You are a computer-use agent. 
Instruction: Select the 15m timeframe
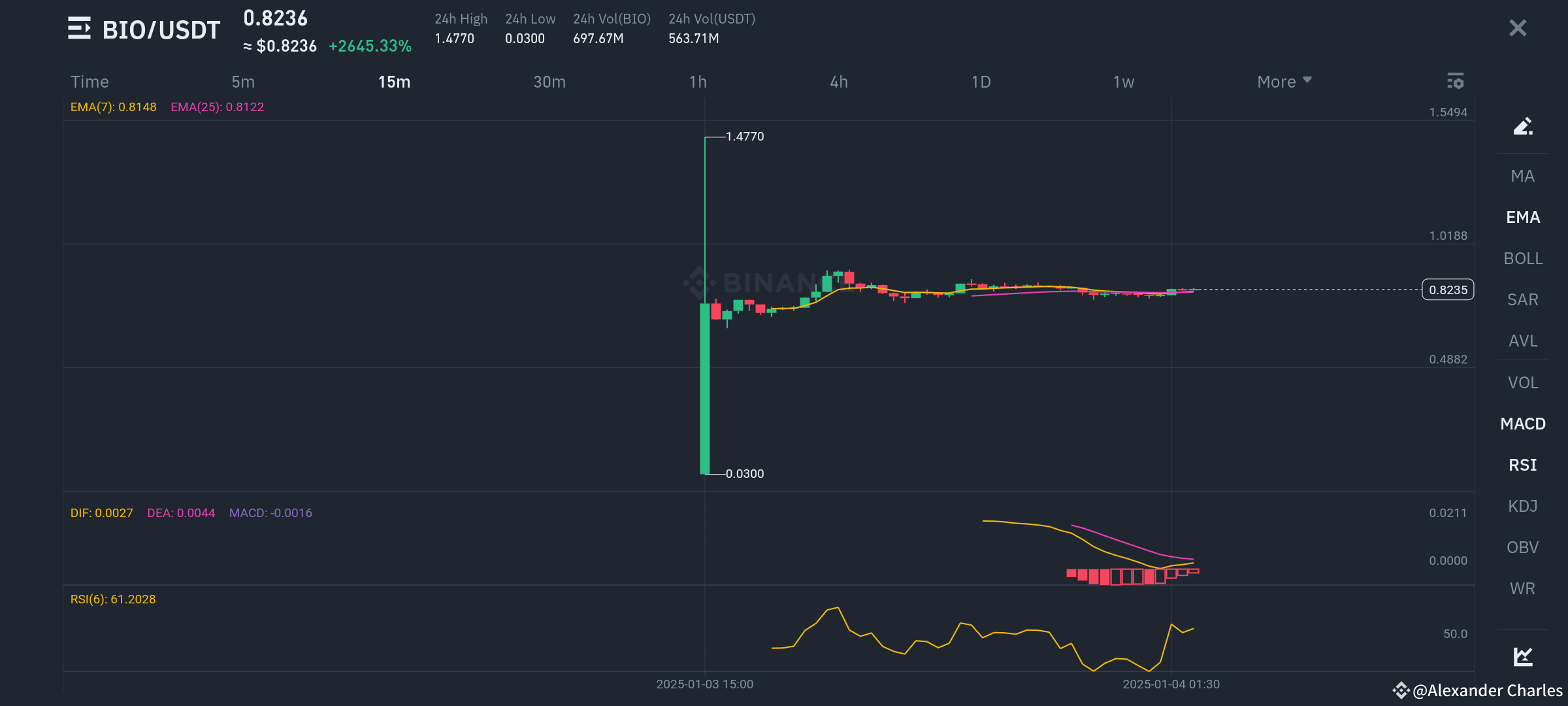[x=394, y=82]
